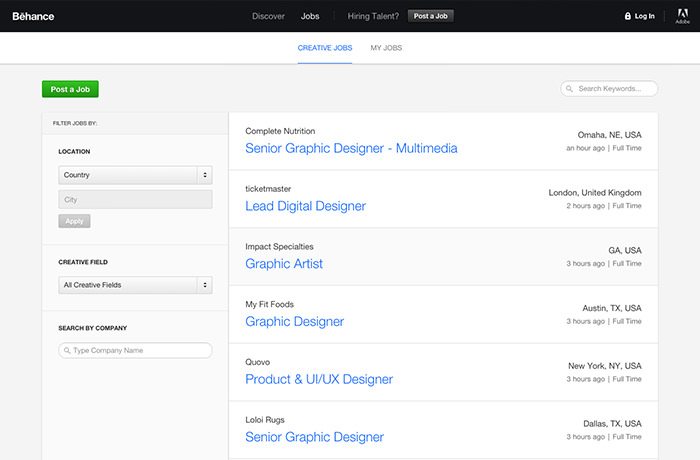
Task: Click the Austin, TX, USA location
Action: coord(612,308)
